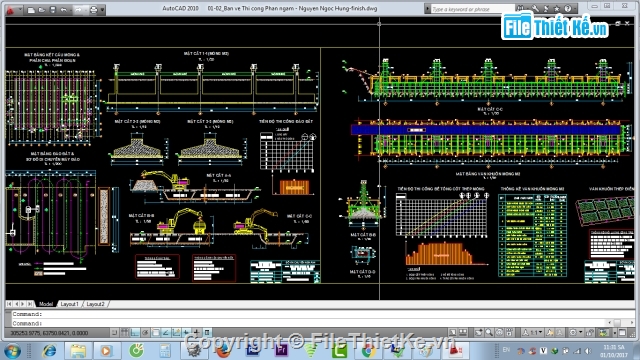Image resolution: width=640 pixels, height=360 pixels.
Task: Open the AutoCAD application menu button
Action: tap(11, 9)
